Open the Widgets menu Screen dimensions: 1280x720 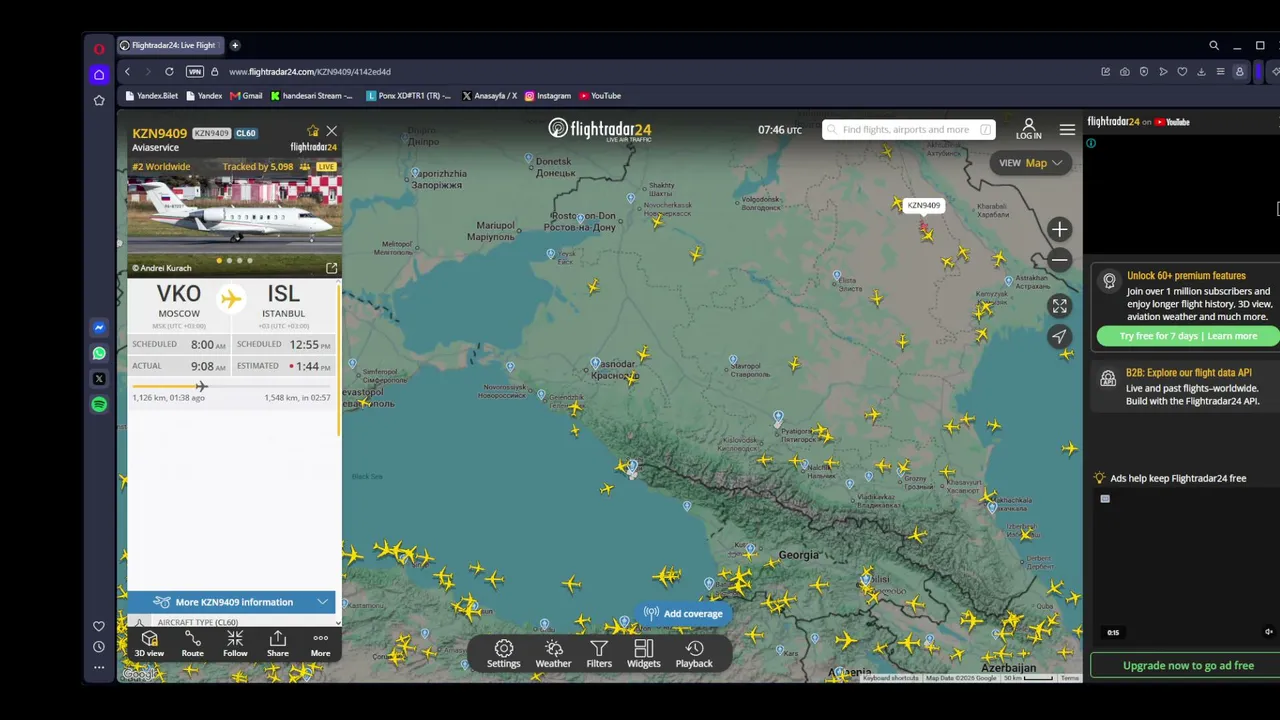(644, 654)
